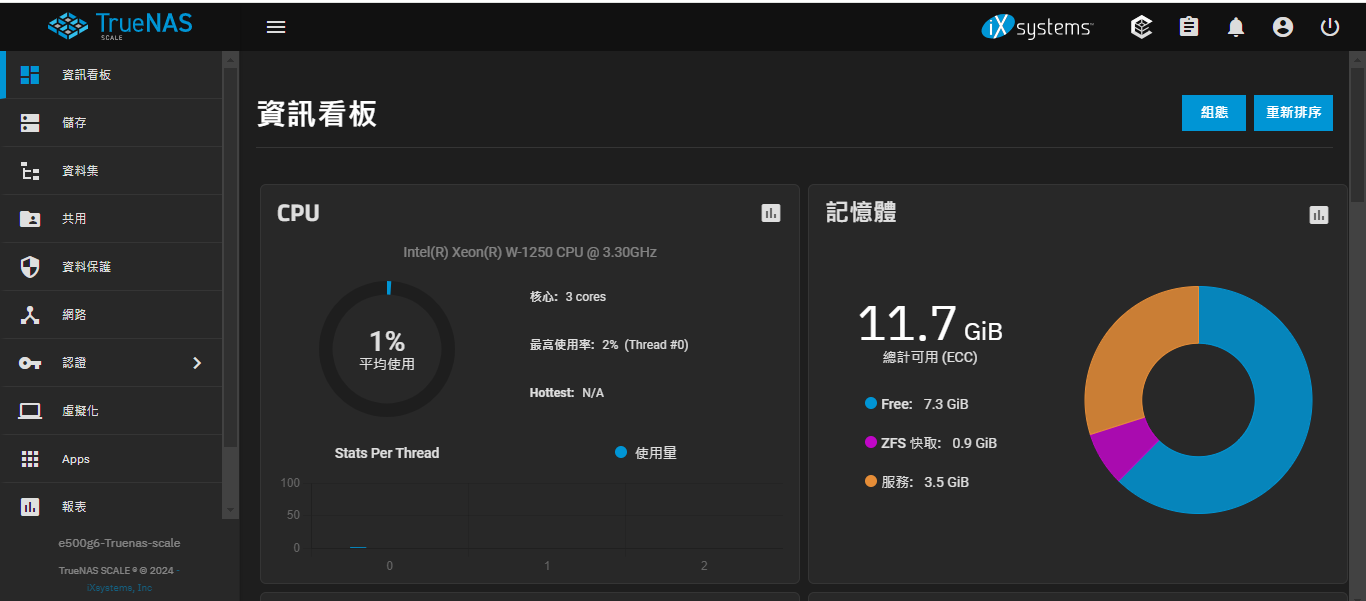Open Apps in the sidebar

[76, 459]
